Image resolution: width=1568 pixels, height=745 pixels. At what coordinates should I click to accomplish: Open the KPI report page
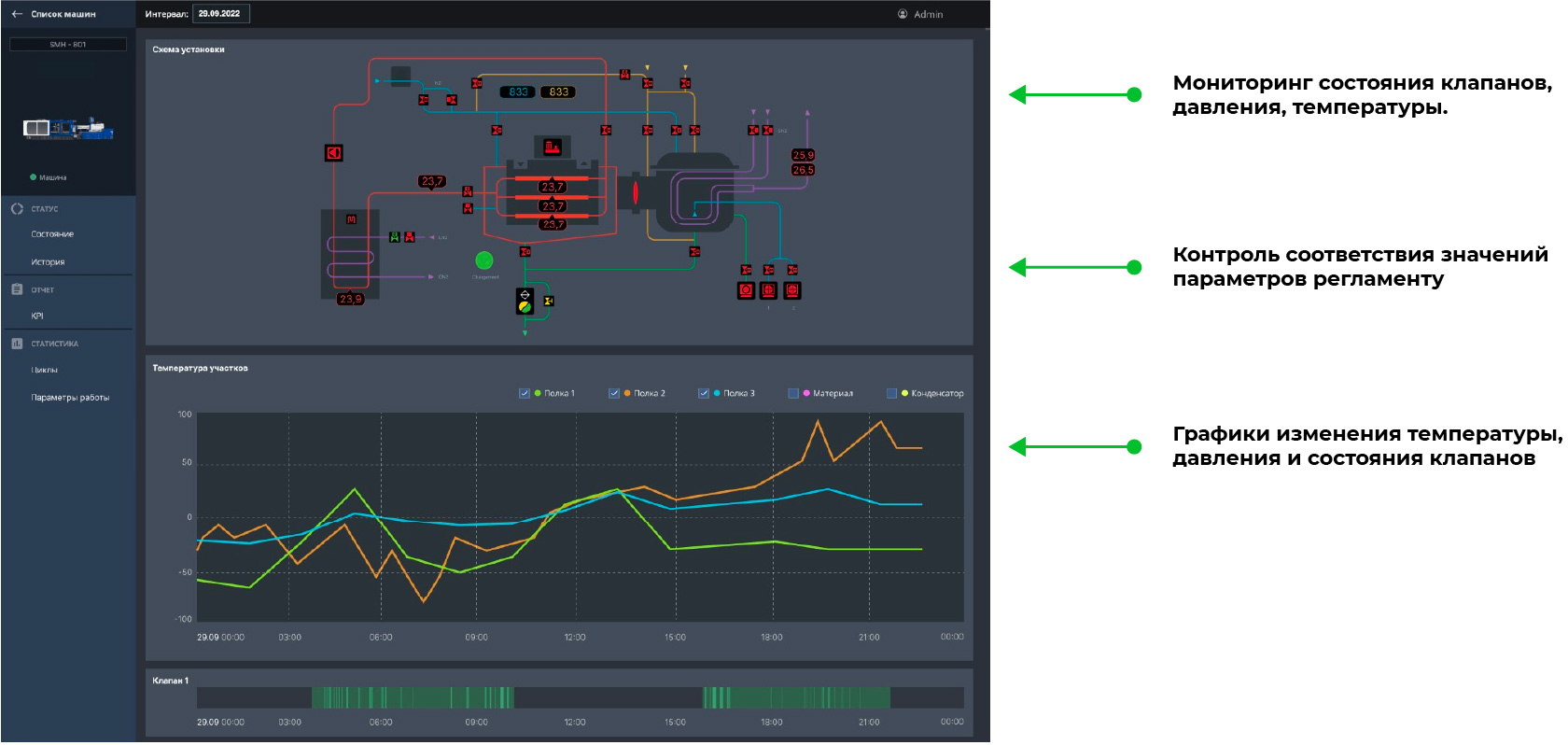(x=37, y=316)
